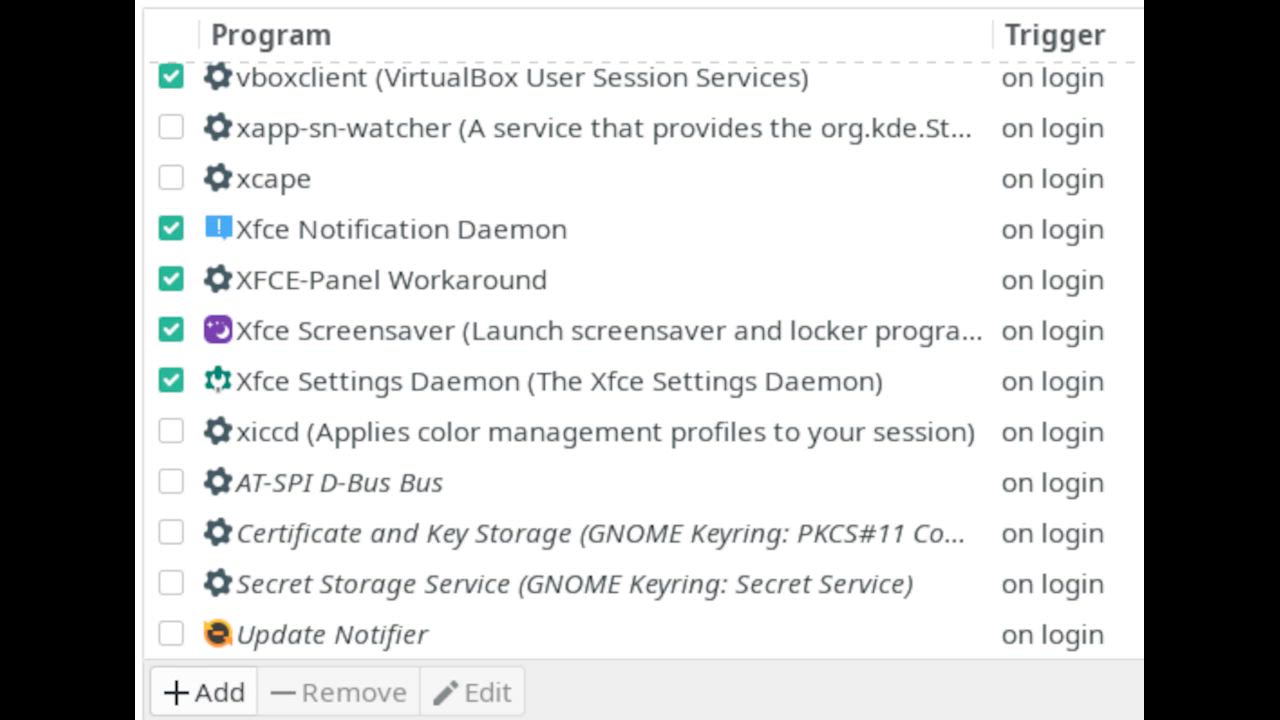Click the Xfce Settings Daemon icon
Viewport: 1280px width, 720px height.
(x=218, y=381)
